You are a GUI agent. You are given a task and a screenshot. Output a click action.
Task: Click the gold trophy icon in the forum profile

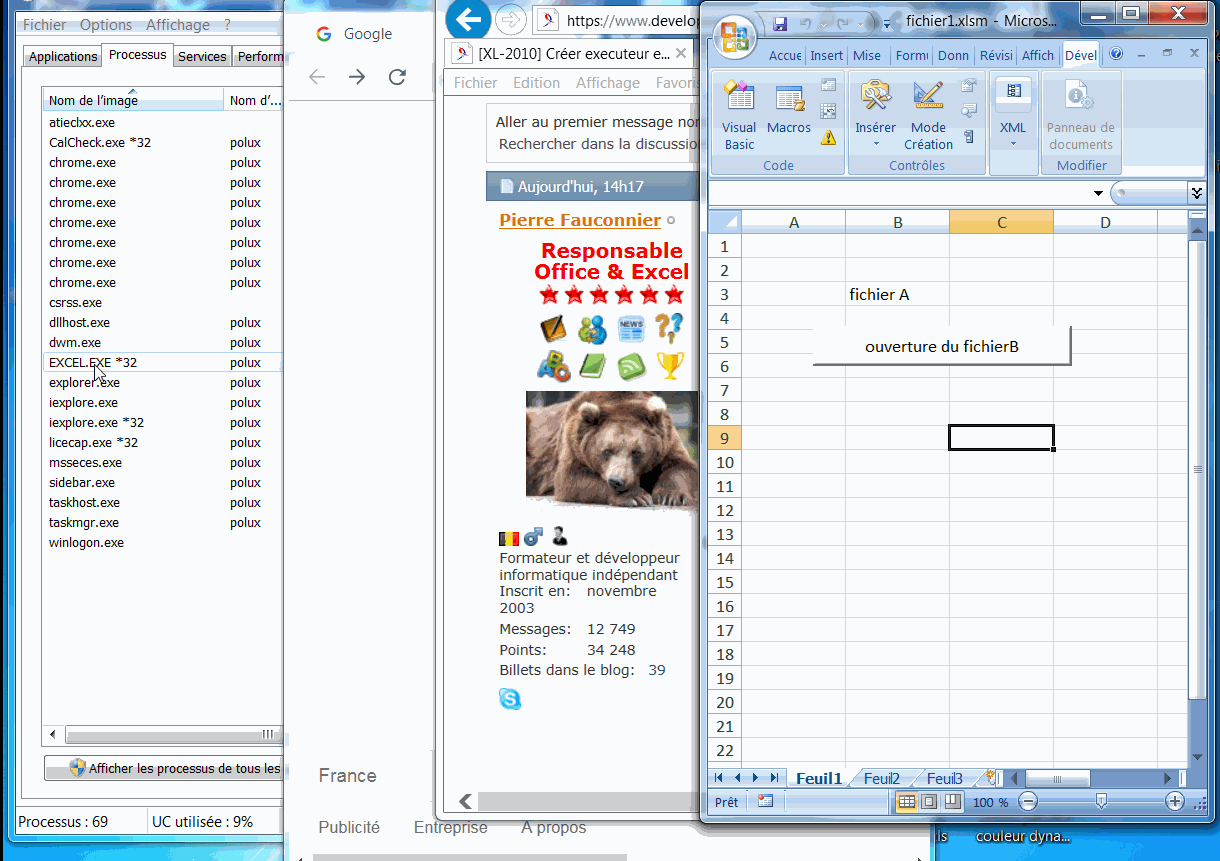coord(670,366)
